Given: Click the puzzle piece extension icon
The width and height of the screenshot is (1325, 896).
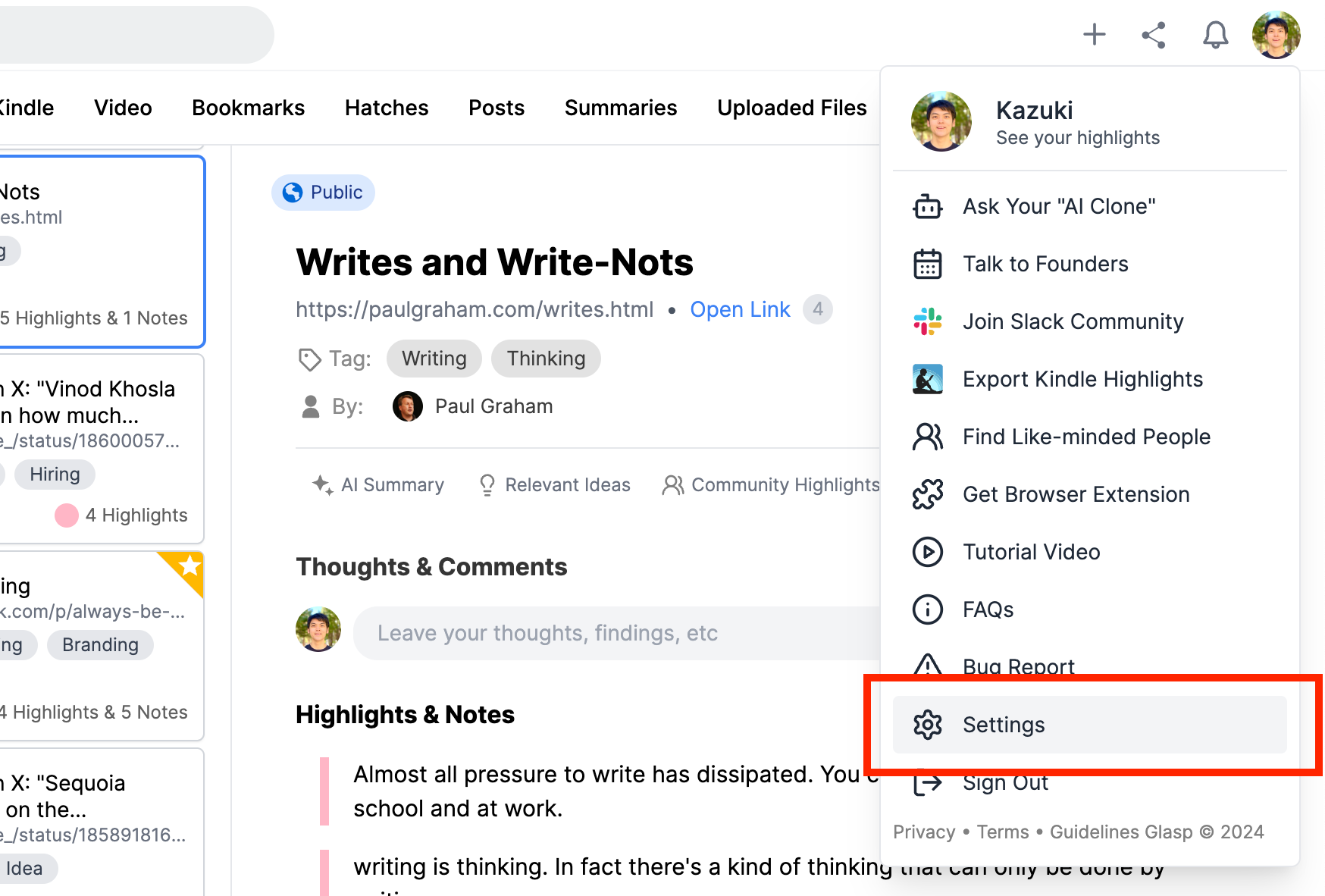Looking at the screenshot, I should pos(928,494).
